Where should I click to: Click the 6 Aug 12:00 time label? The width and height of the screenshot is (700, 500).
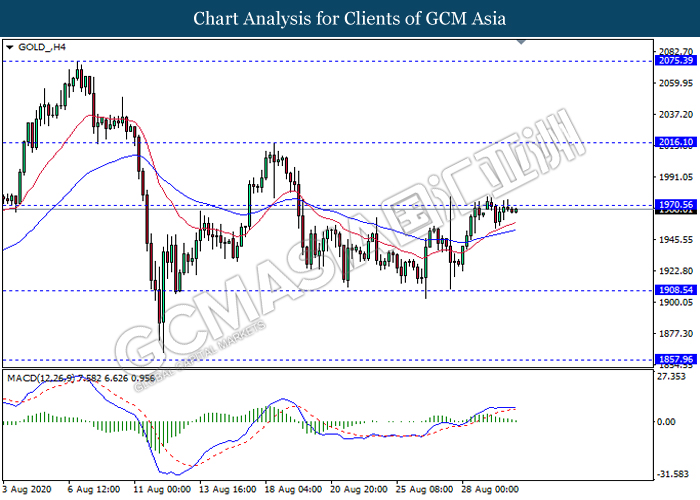tap(94, 490)
